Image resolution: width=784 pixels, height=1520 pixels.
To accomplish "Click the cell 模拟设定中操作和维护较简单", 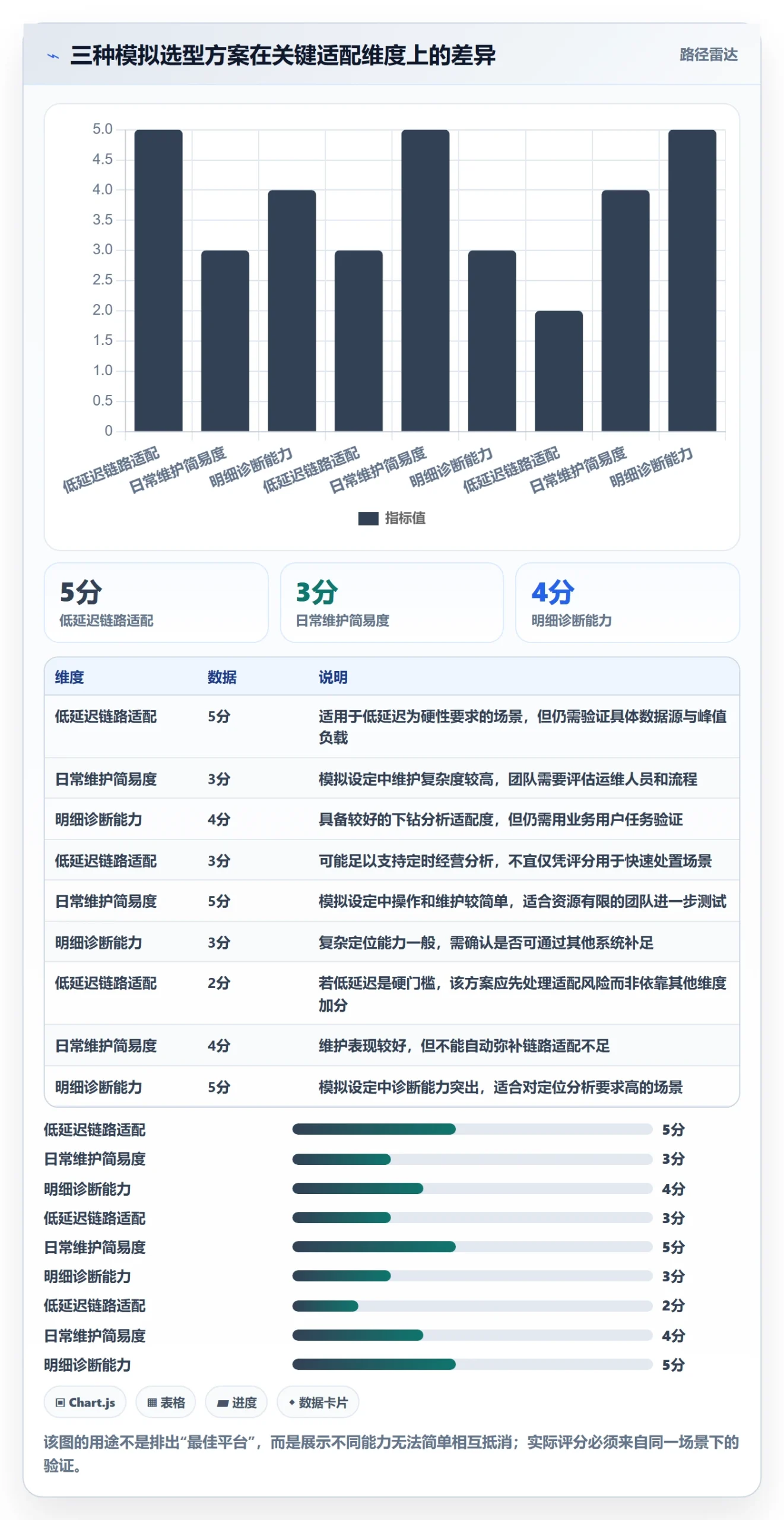I will click(522, 901).
